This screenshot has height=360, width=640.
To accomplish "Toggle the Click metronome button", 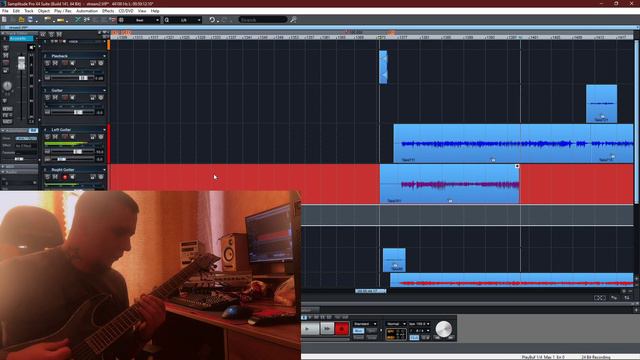I will click(x=414, y=338).
